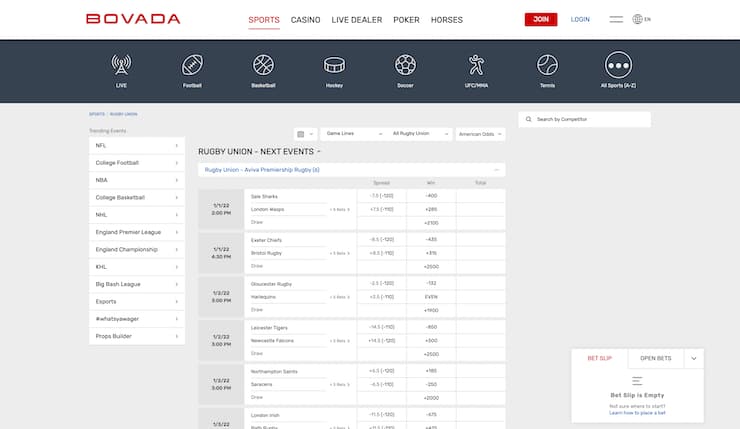Select Sale Sharks game Draw +2100 odds
The image size is (740, 429).
pyautogui.click(x=431, y=223)
